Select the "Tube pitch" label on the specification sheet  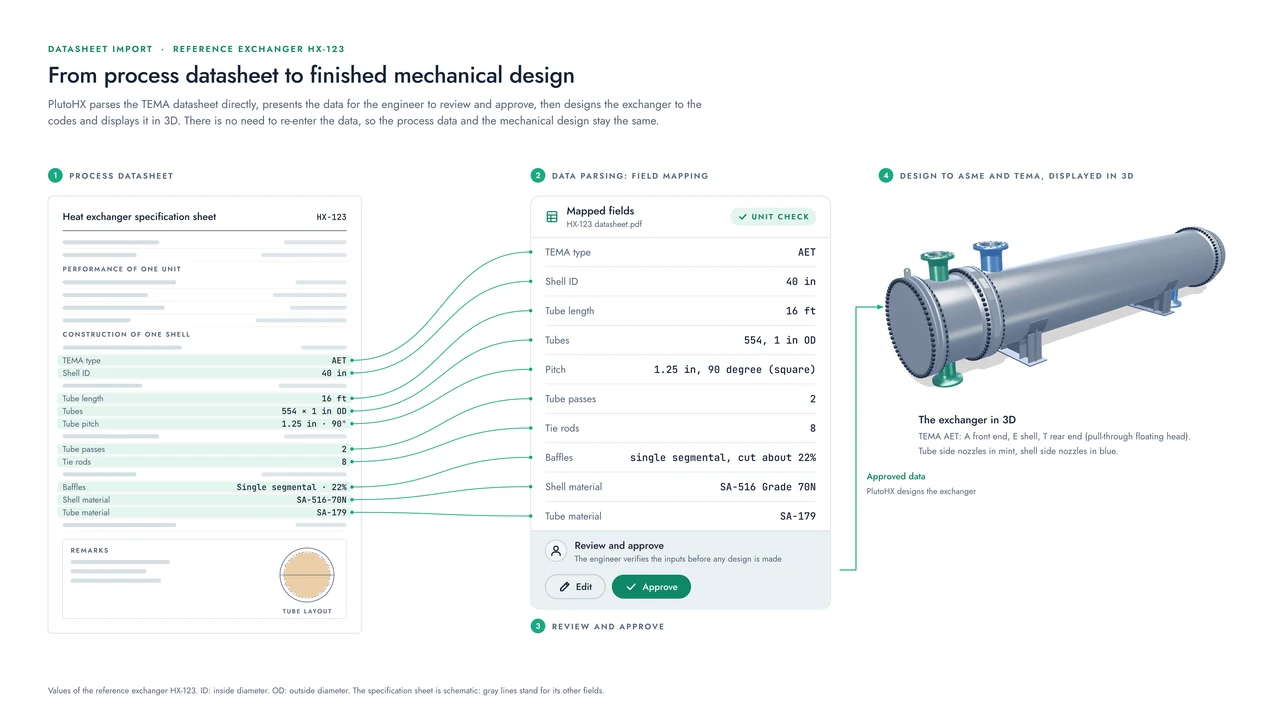click(80, 424)
